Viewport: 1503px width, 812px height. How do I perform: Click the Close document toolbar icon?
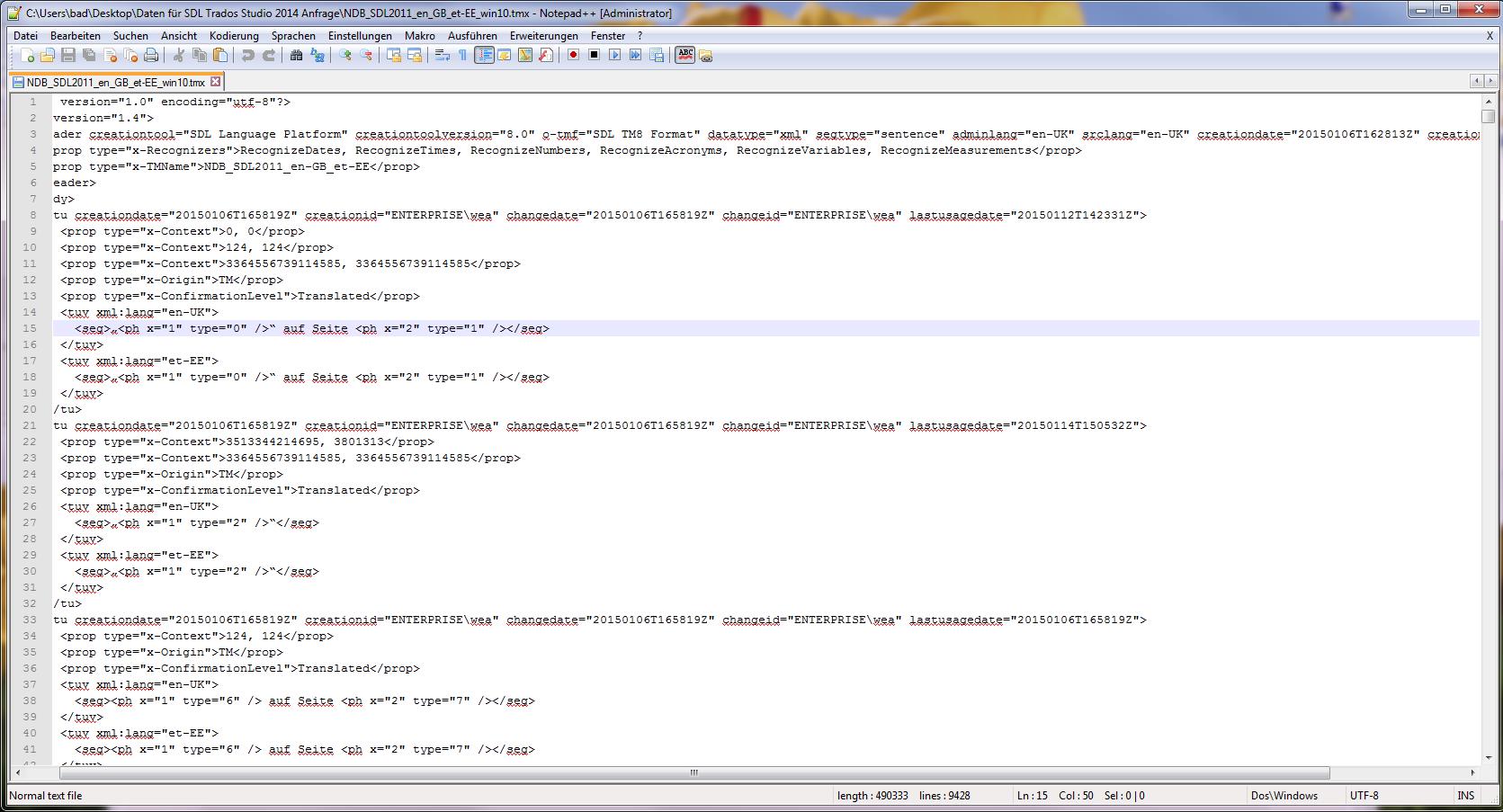110,55
